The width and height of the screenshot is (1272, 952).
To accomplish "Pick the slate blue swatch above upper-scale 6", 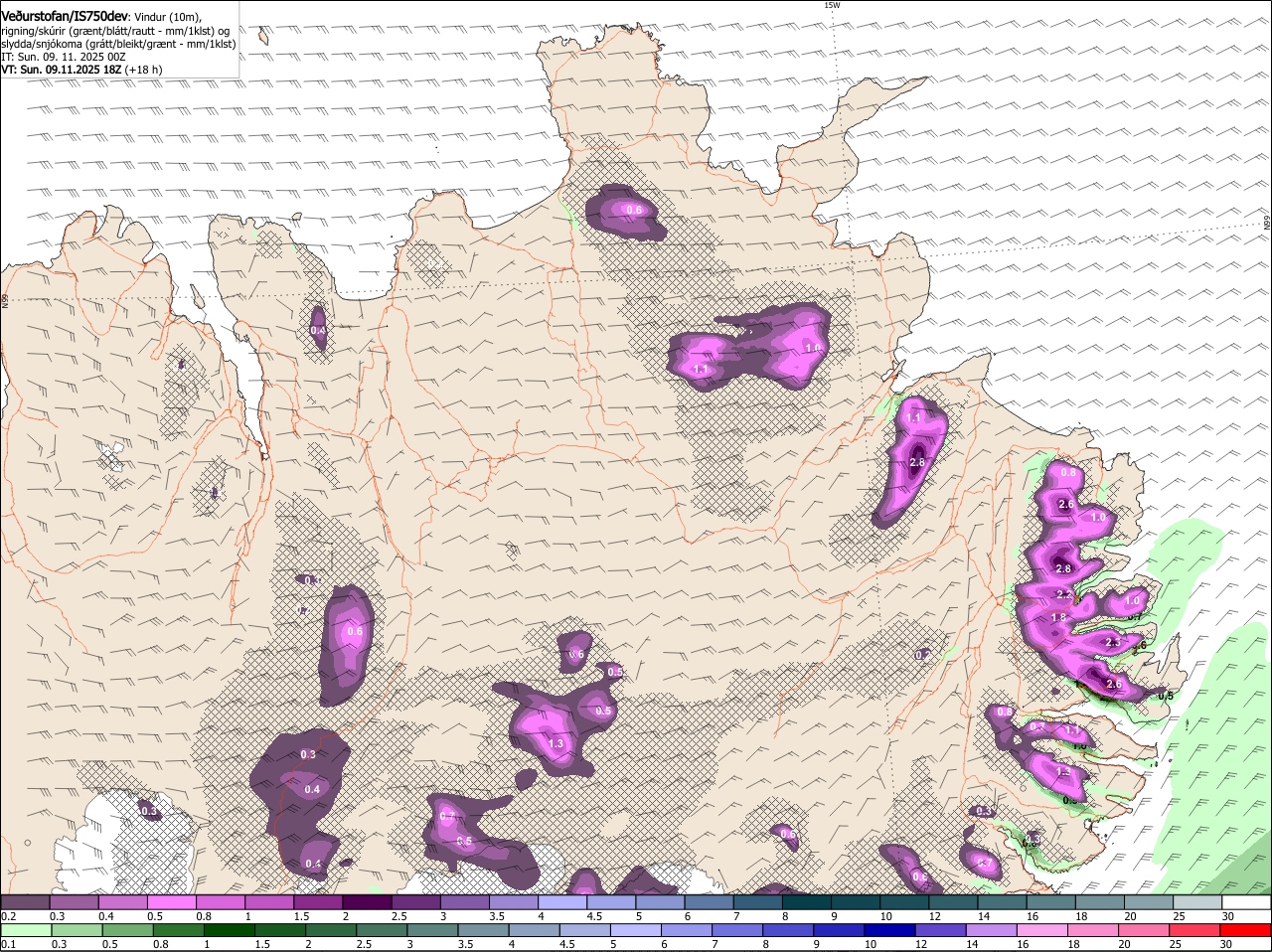I will [709, 902].
